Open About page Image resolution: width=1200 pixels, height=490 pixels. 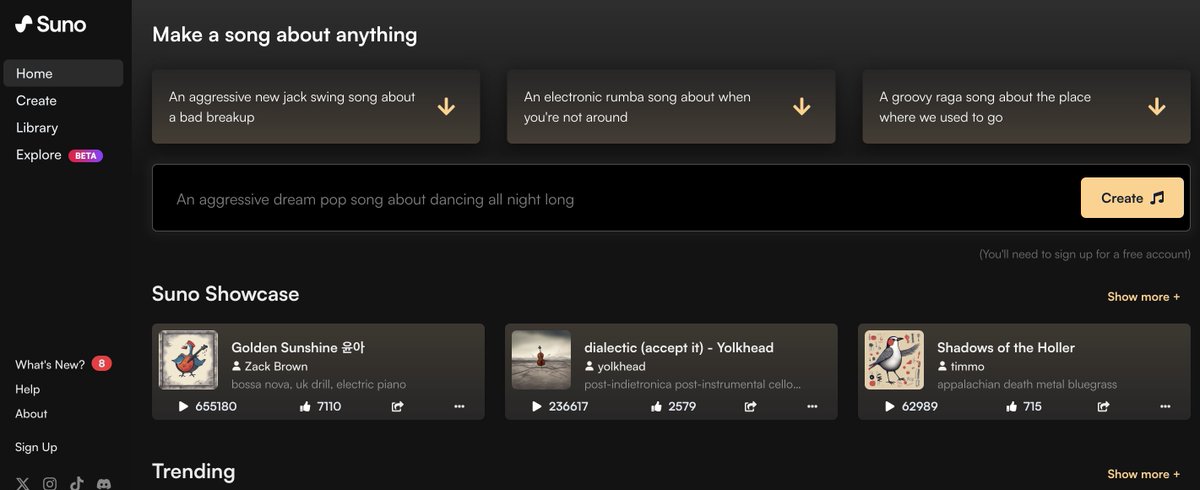tap(31, 413)
